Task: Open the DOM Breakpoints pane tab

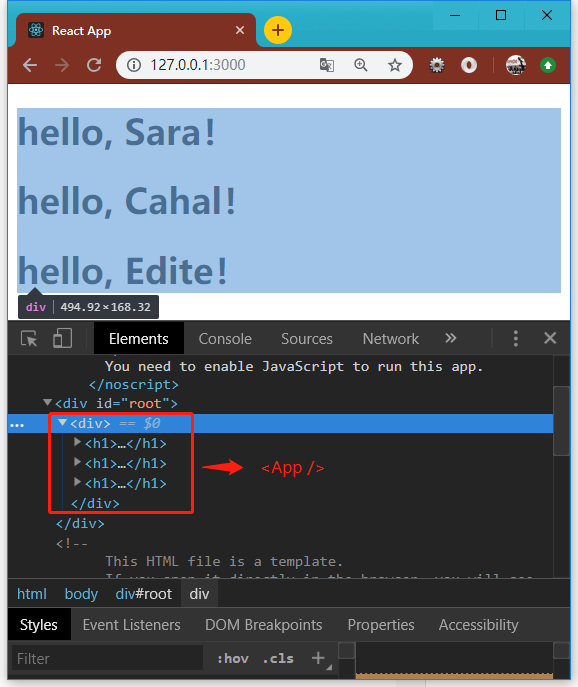Action: (263, 625)
